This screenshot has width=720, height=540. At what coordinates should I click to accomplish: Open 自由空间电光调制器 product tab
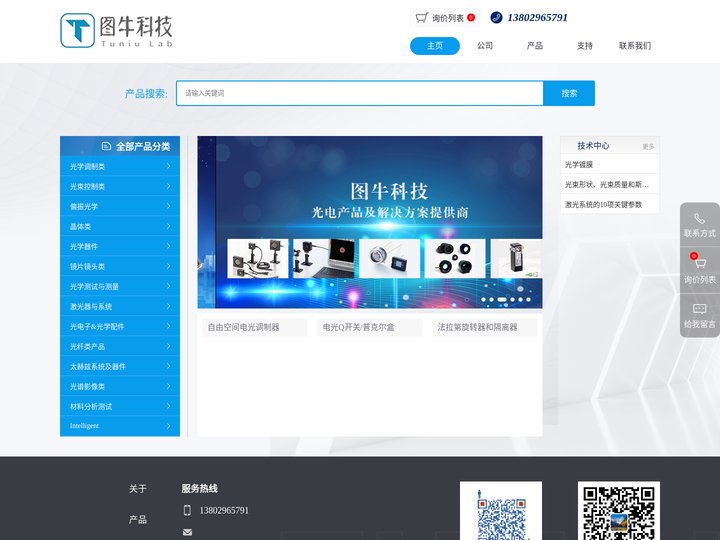pyautogui.click(x=255, y=327)
